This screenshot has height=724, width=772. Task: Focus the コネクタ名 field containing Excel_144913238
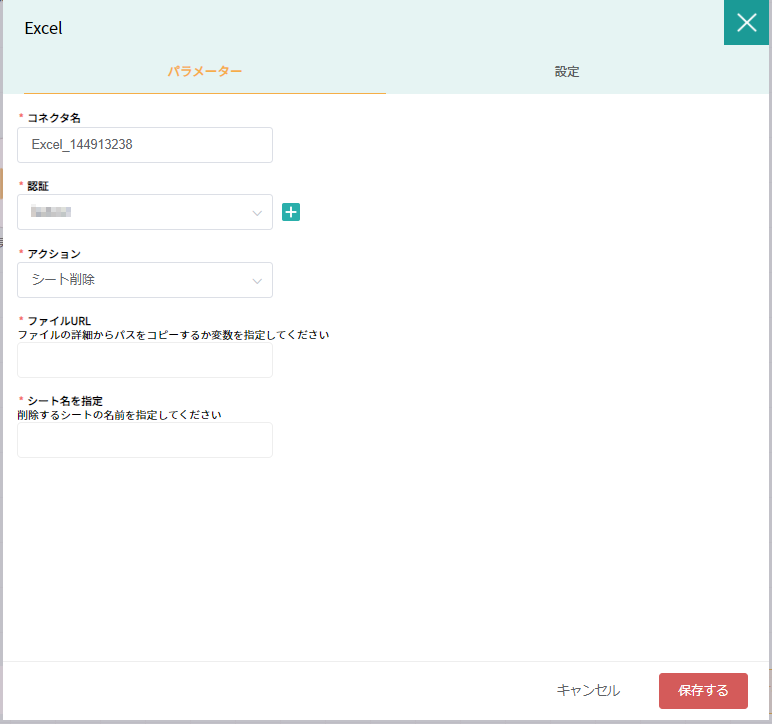click(x=145, y=145)
